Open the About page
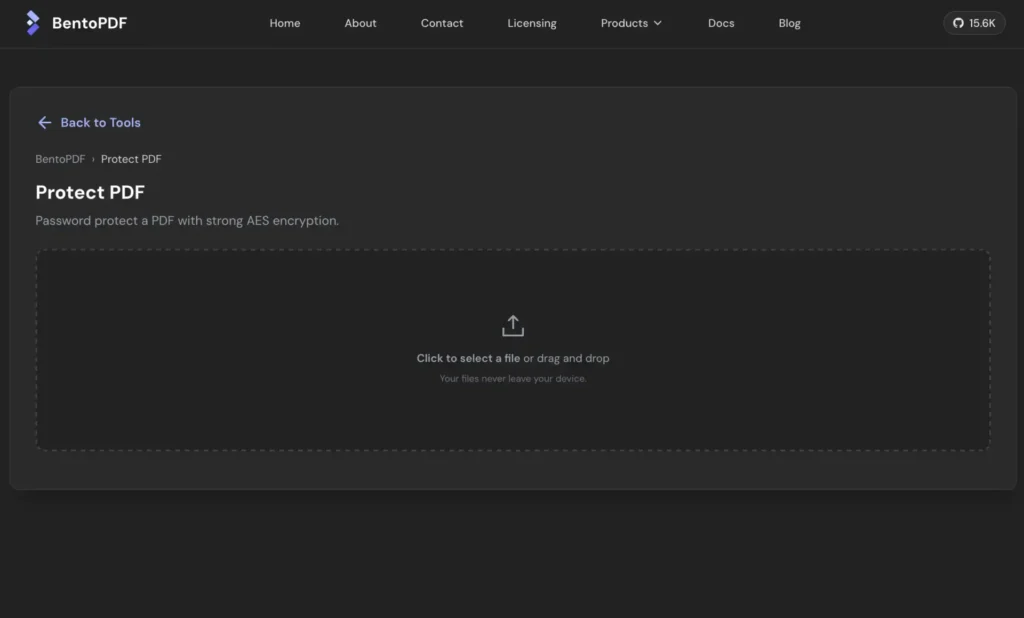Viewport: 1024px width, 618px height. [x=360, y=23]
